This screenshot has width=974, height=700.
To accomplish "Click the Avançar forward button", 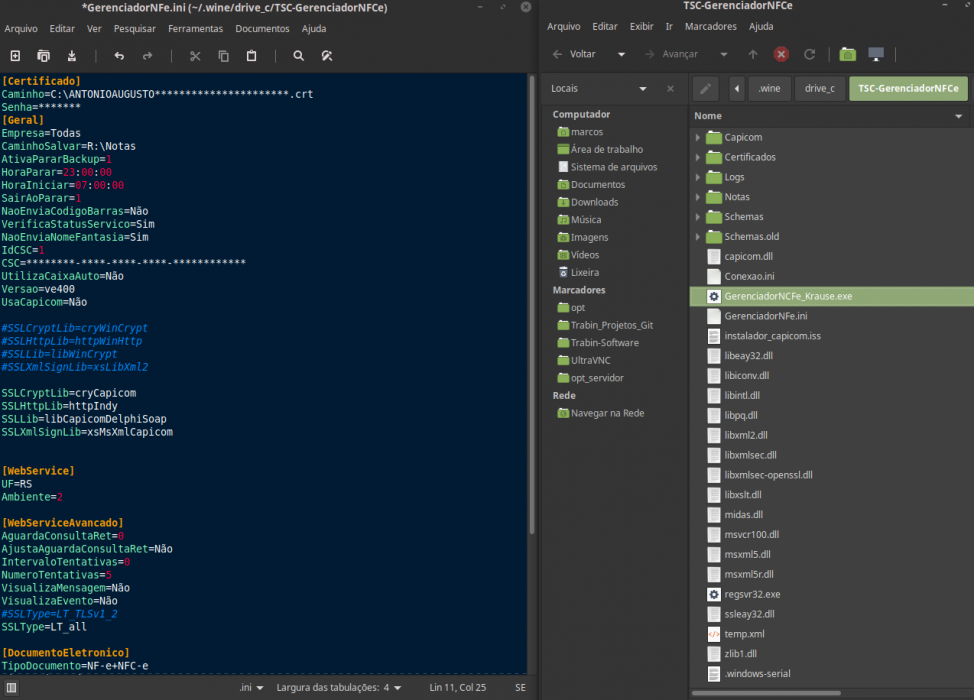I will tap(671, 54).
